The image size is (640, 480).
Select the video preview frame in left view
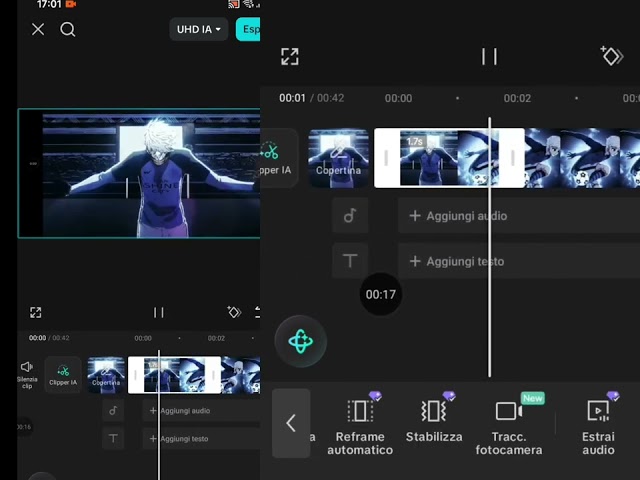coord(139,173)
